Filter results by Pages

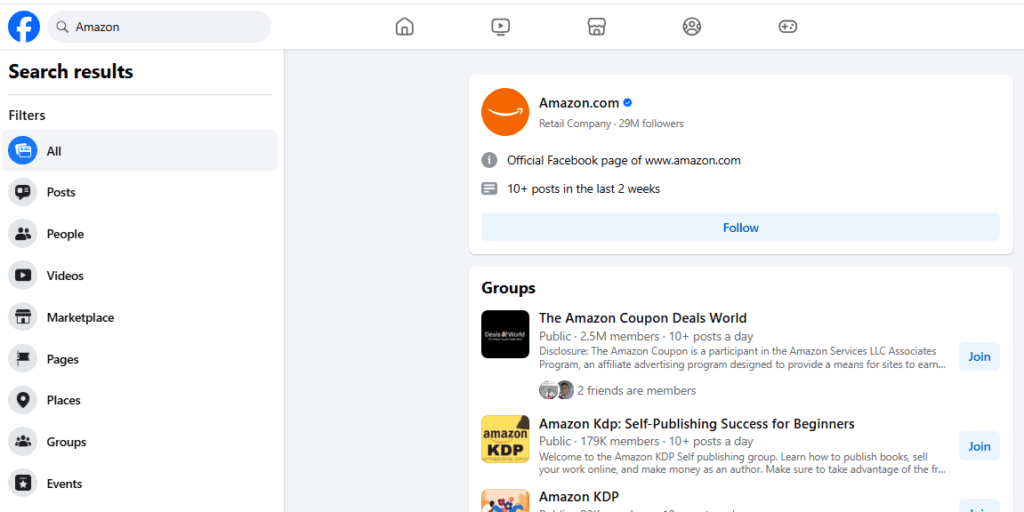tap(140, 359)
